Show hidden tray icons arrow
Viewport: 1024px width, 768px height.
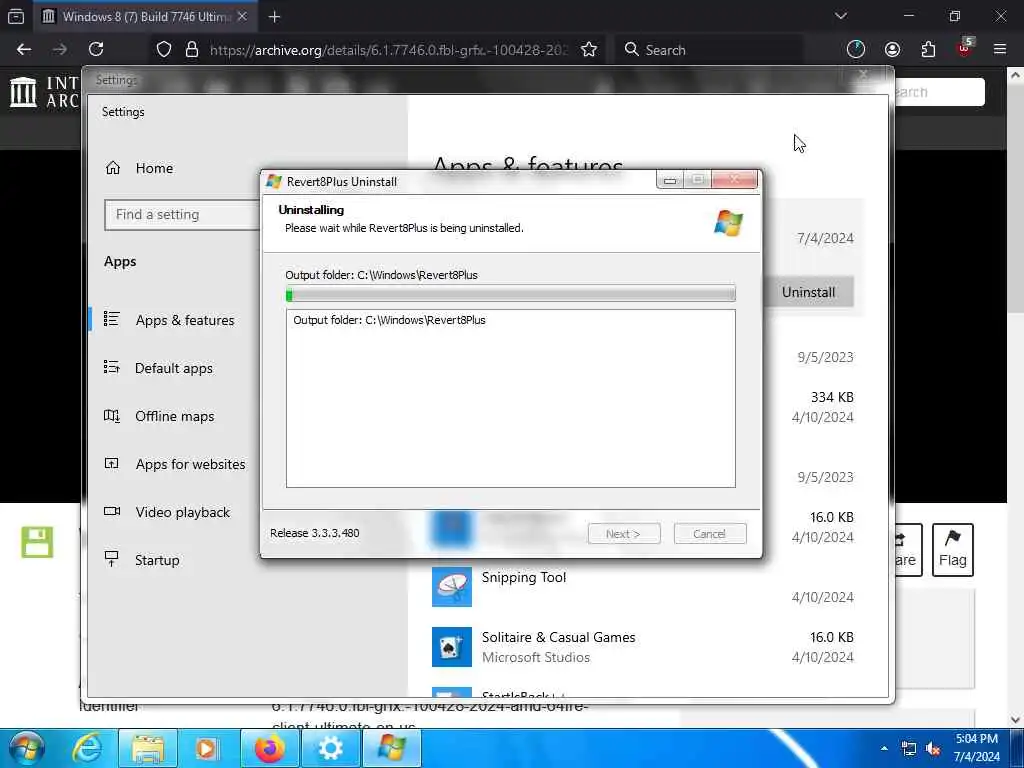point(884,748)
